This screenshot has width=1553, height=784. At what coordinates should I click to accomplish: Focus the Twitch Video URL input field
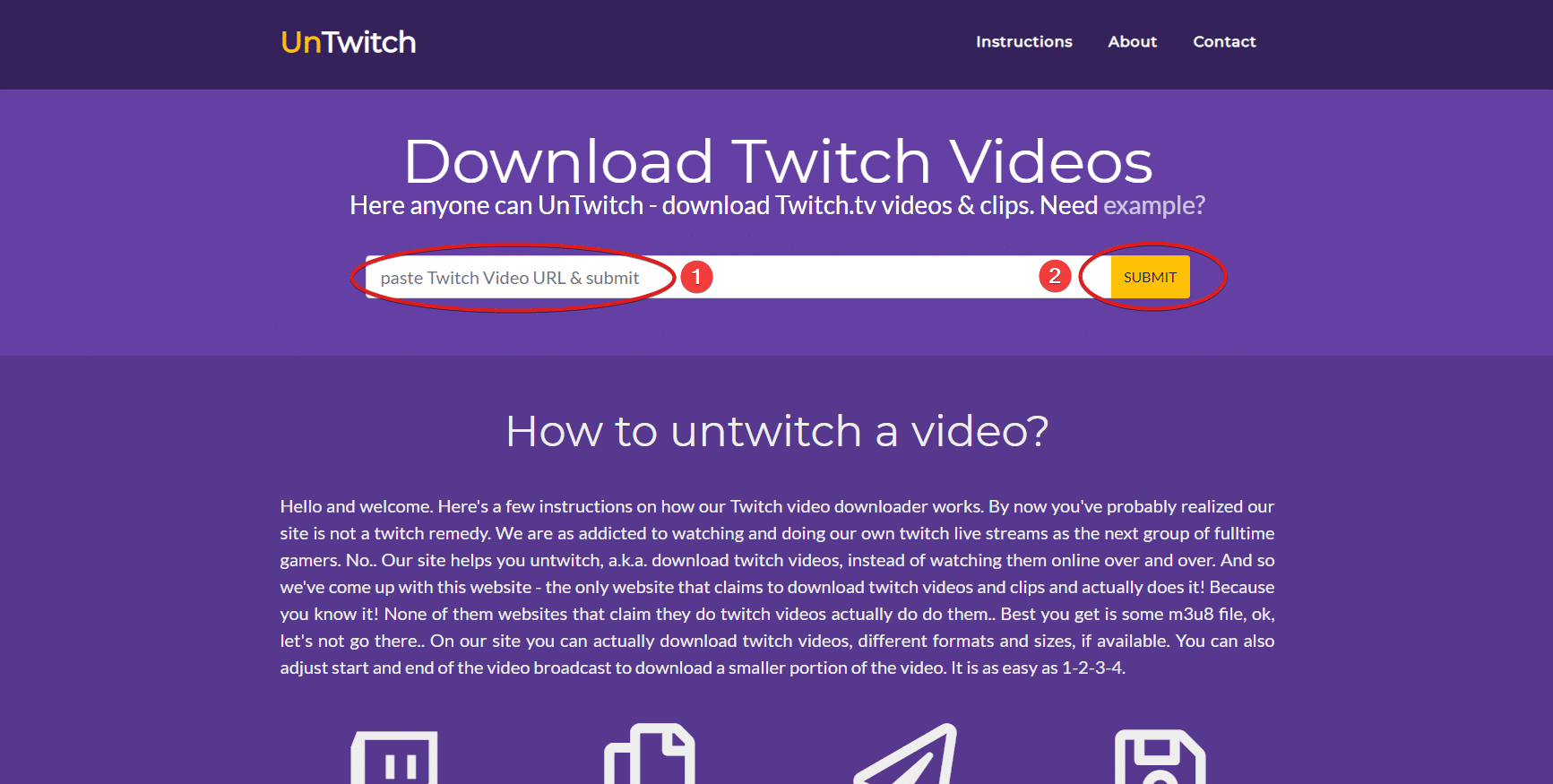pos(738,277)
